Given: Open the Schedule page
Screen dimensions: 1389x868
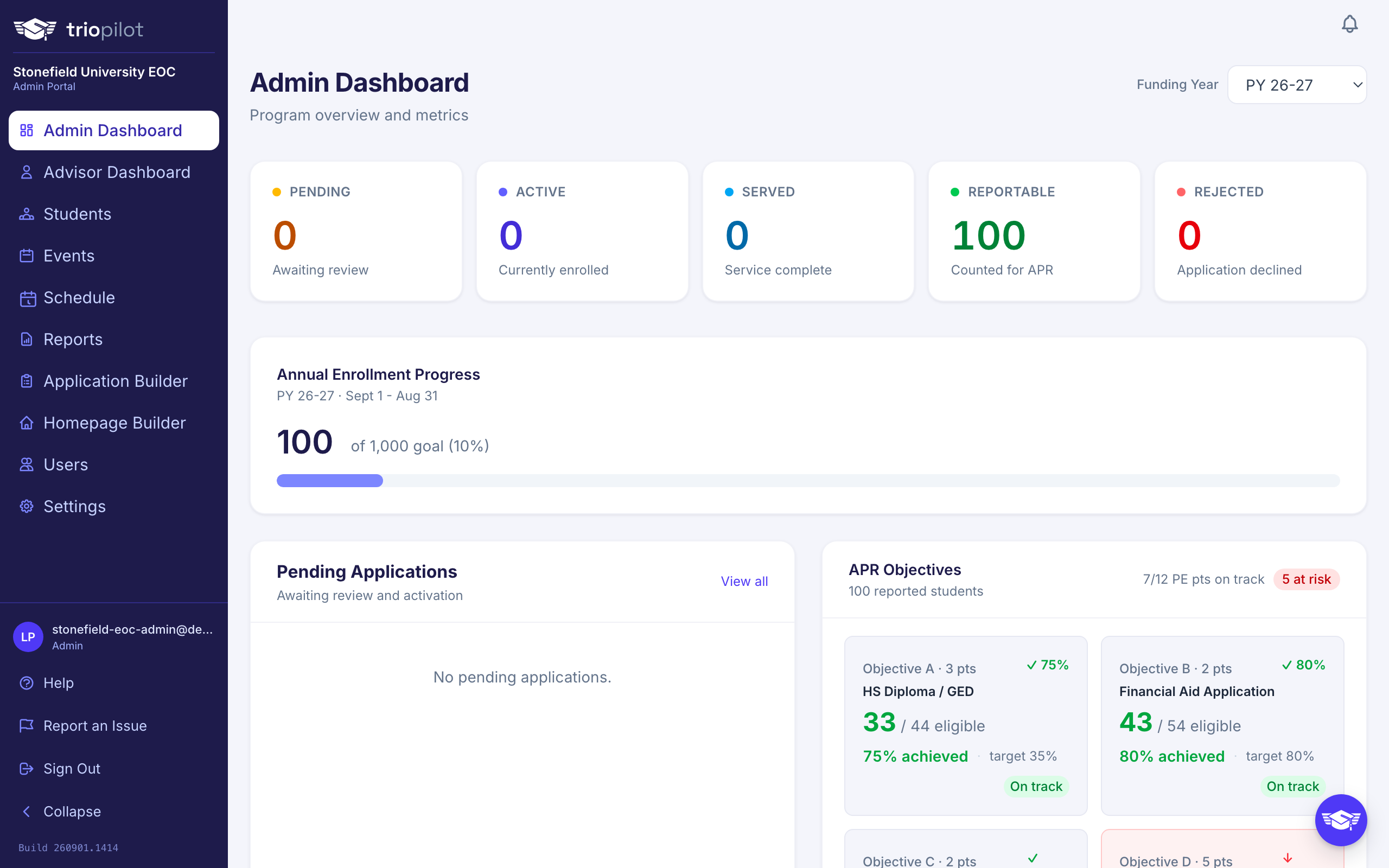Looking at the screenshot, I should click(113, 298).
